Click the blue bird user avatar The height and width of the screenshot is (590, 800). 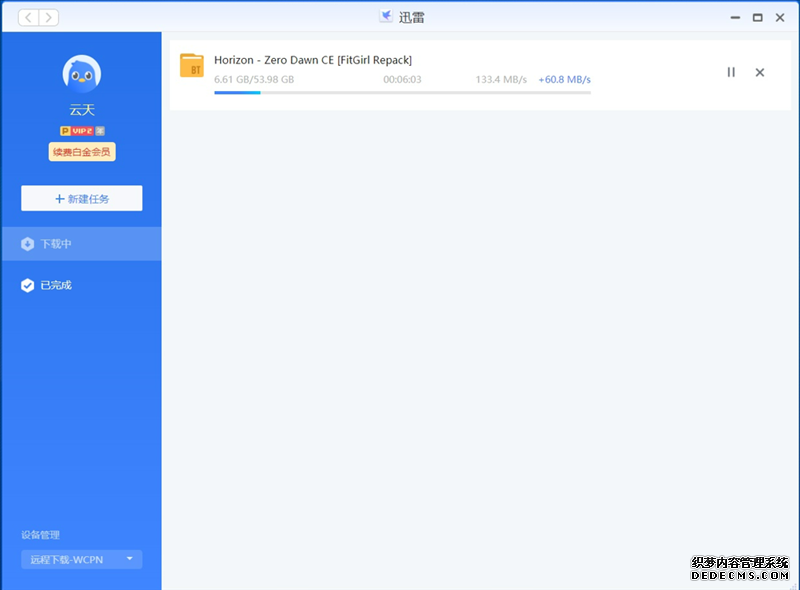(x=81, y=74)
